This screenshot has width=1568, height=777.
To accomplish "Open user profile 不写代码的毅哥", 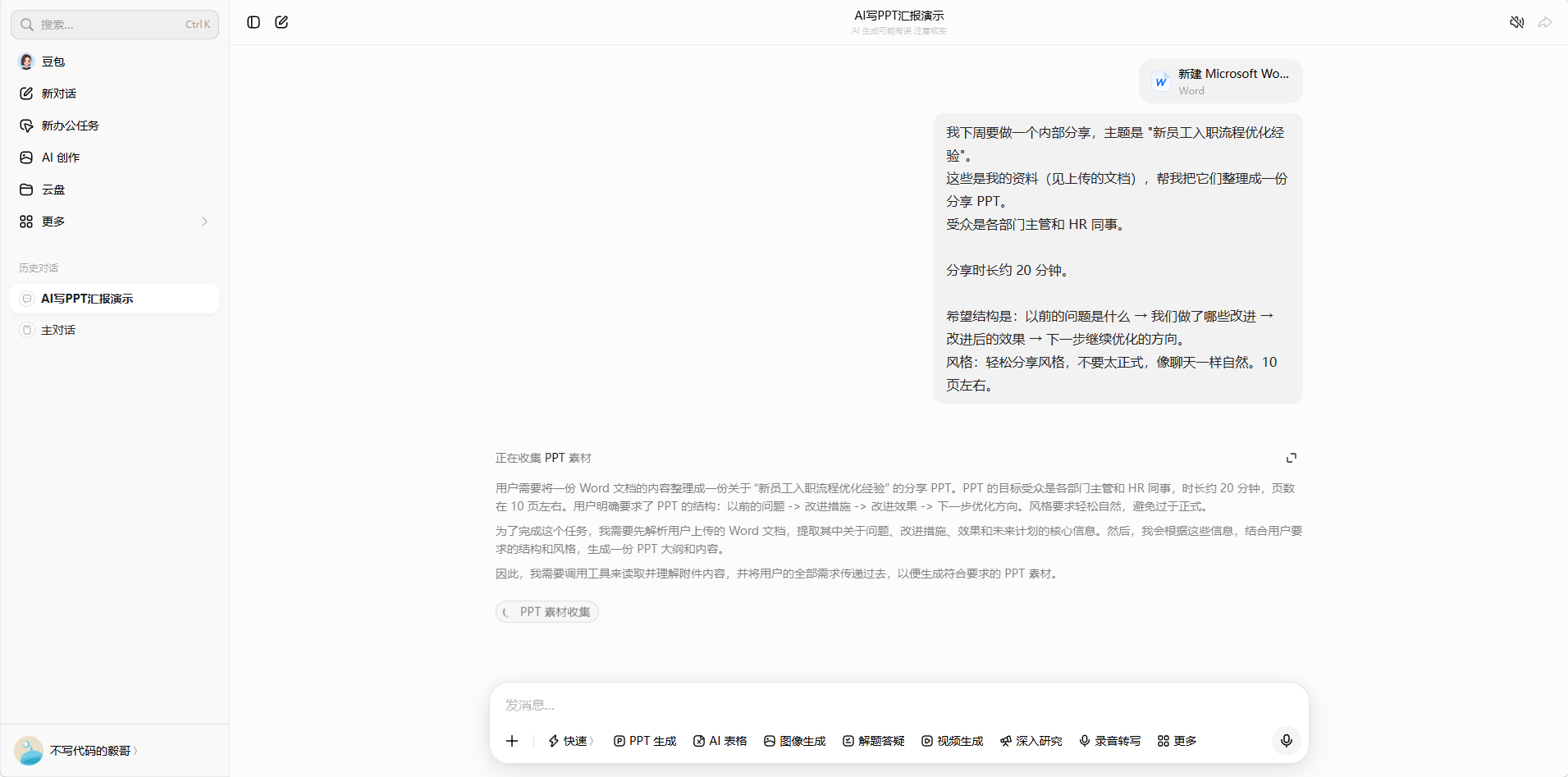I will (x=75, y=751).
